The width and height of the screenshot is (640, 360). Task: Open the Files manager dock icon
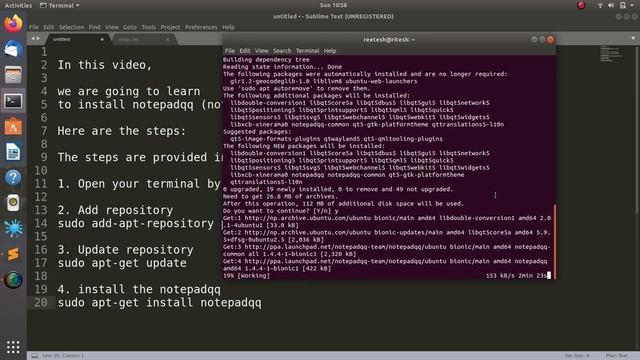(x=13, y=75)
